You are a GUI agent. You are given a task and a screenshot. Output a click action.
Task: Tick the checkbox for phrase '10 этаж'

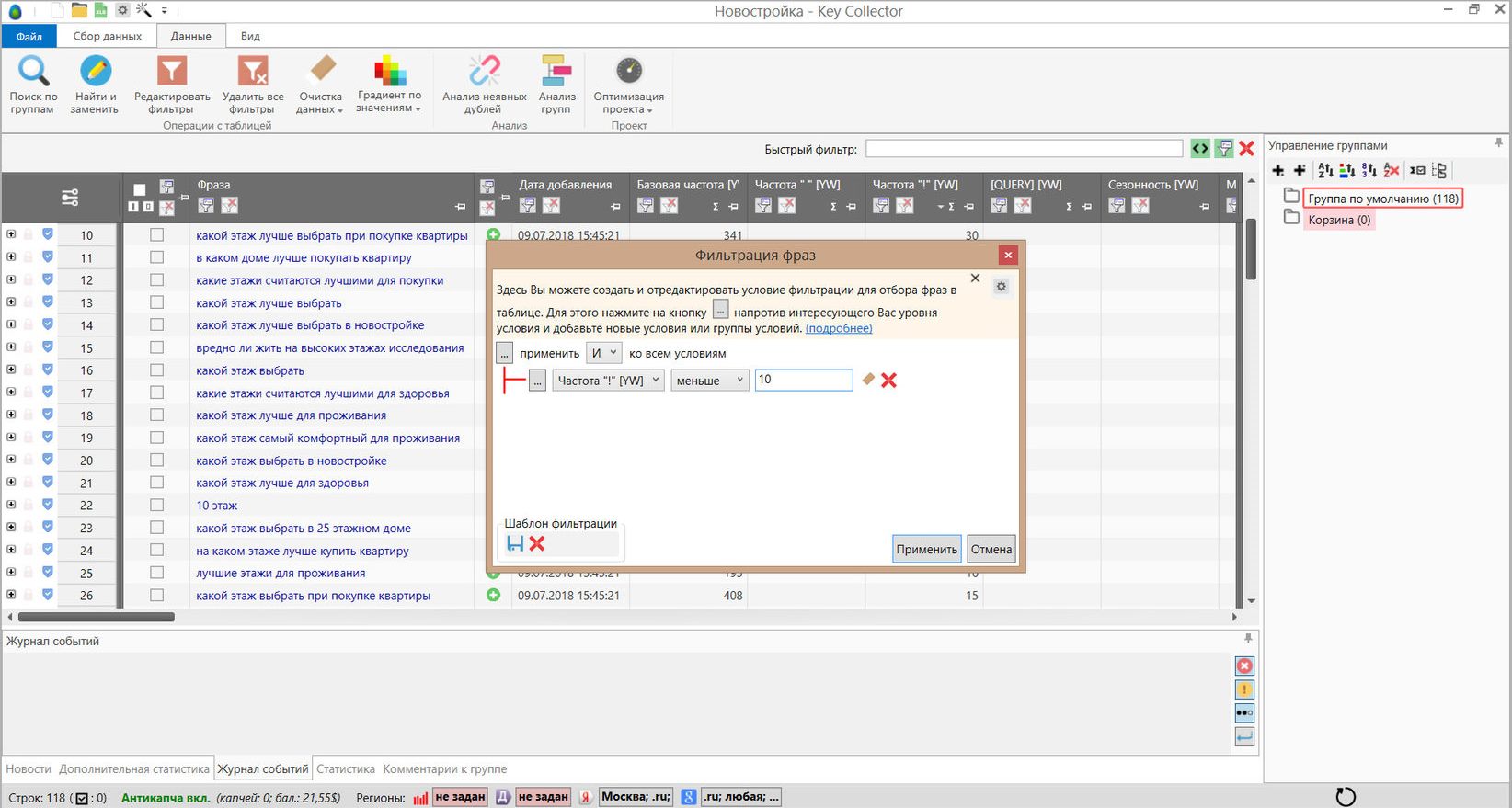[x=157, y=506]
